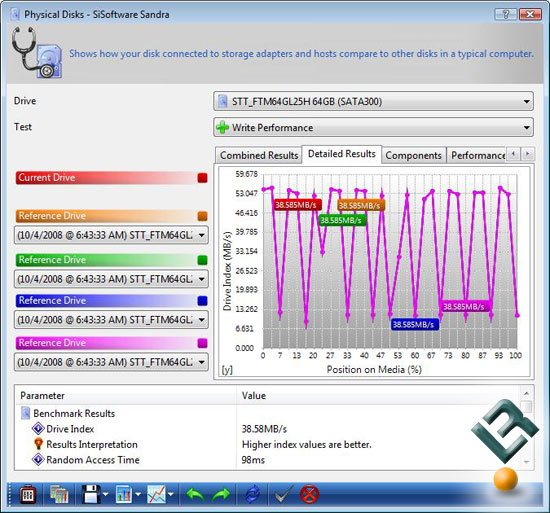
Task: Open the green Reference Drive dropdown
Action: click(111, 279)
